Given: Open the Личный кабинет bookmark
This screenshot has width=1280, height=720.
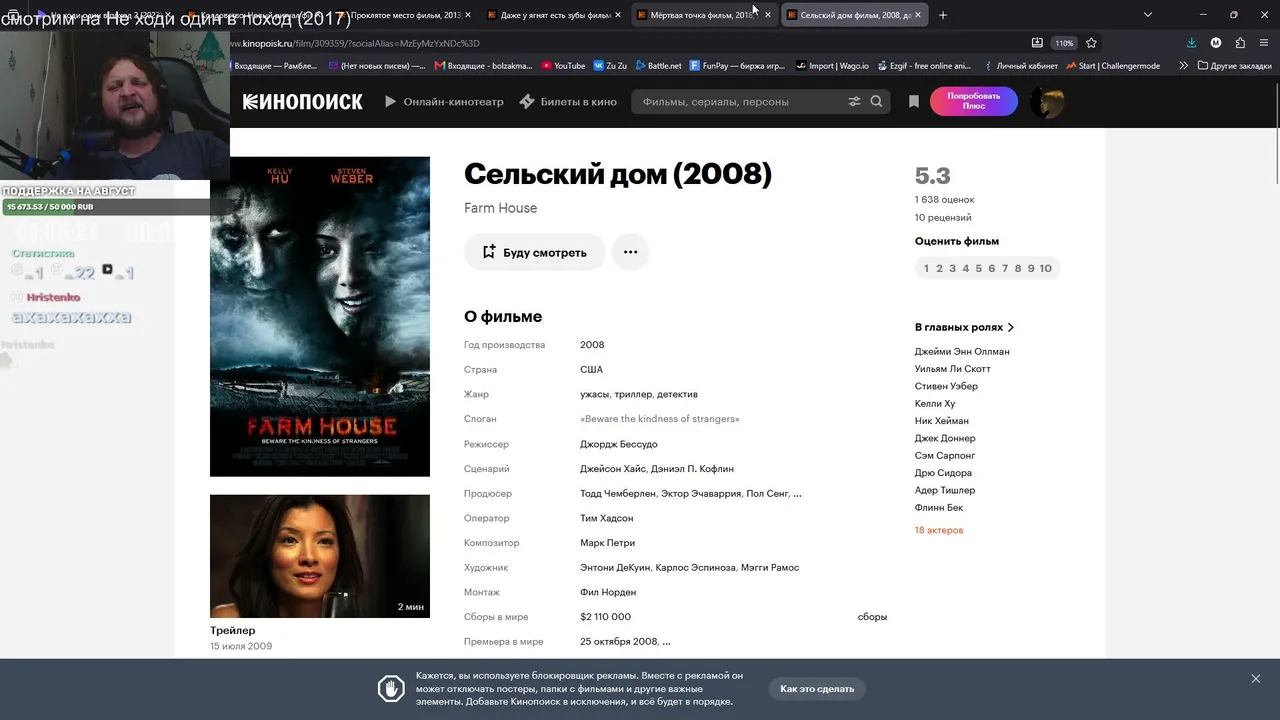Looking at the screenshot, I should (x=1020, y=66).
